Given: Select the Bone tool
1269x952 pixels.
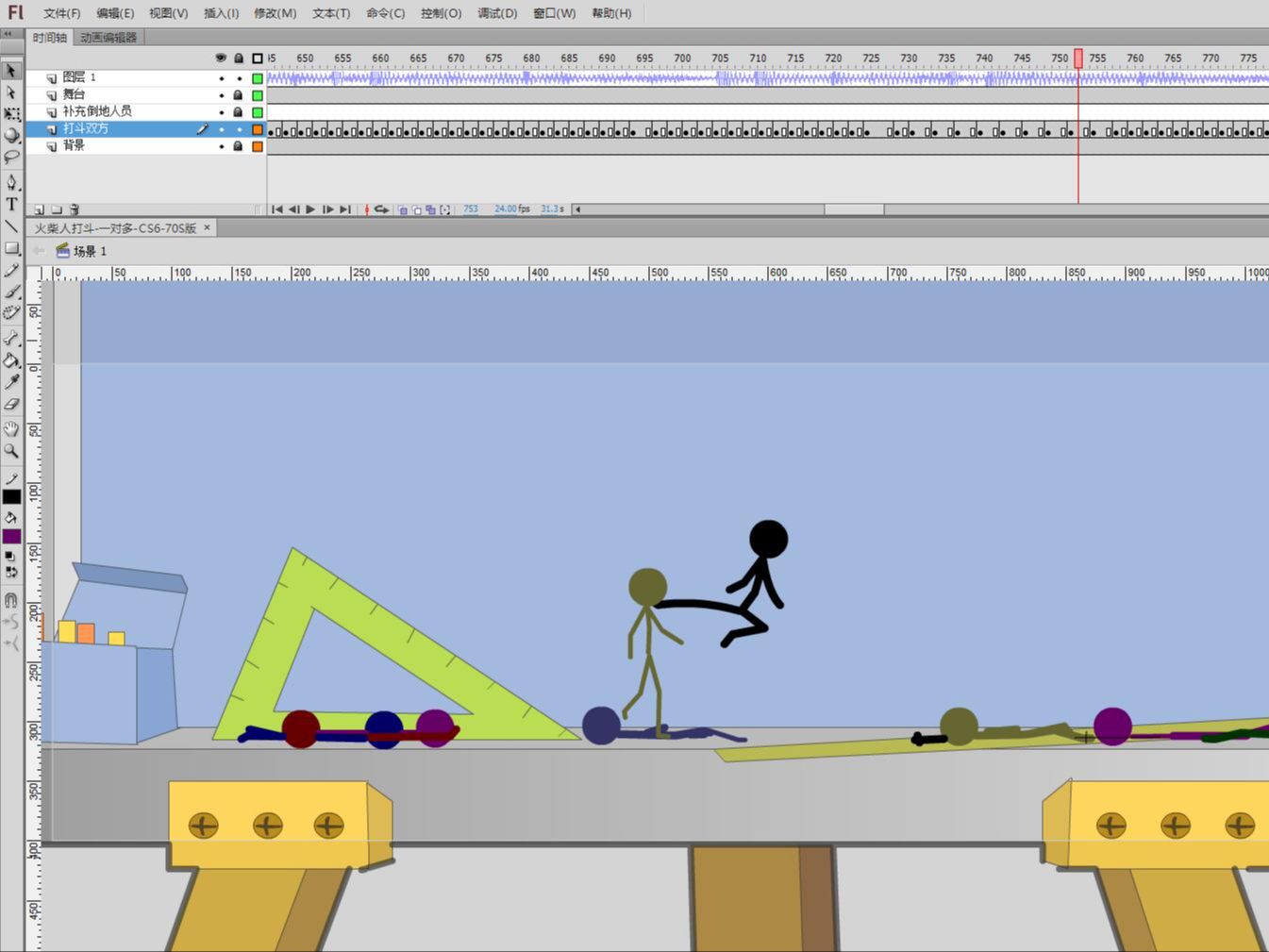Looking at the screenshot, I should (11, 338).
